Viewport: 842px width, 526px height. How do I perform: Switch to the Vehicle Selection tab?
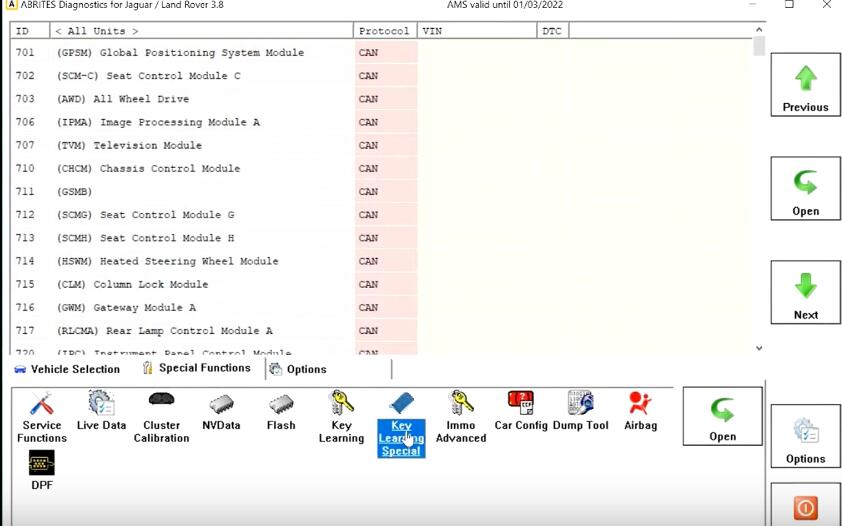67,369
